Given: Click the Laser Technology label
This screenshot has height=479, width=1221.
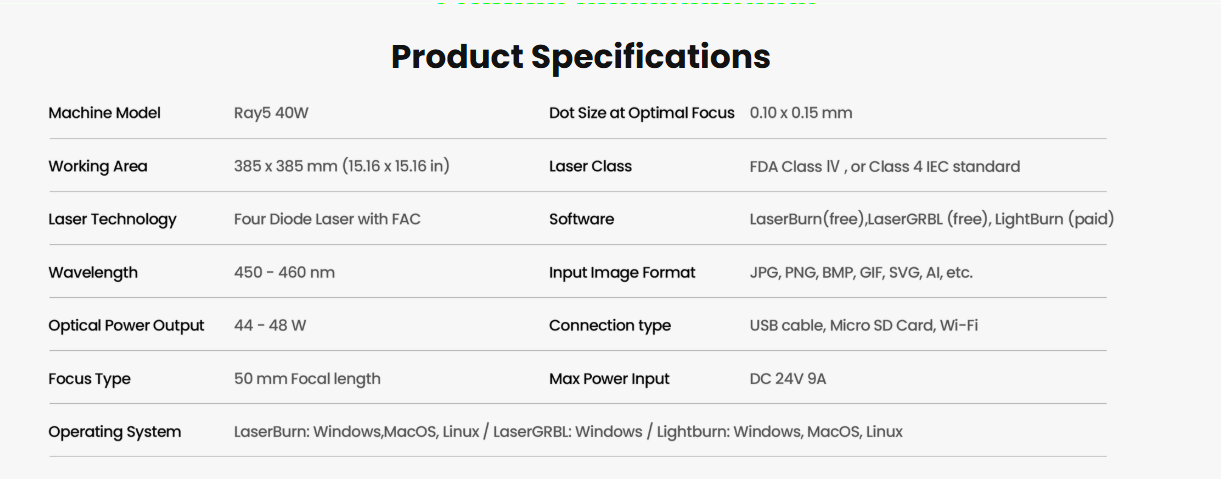Looking at the screenshot, I should click(112, 219).
